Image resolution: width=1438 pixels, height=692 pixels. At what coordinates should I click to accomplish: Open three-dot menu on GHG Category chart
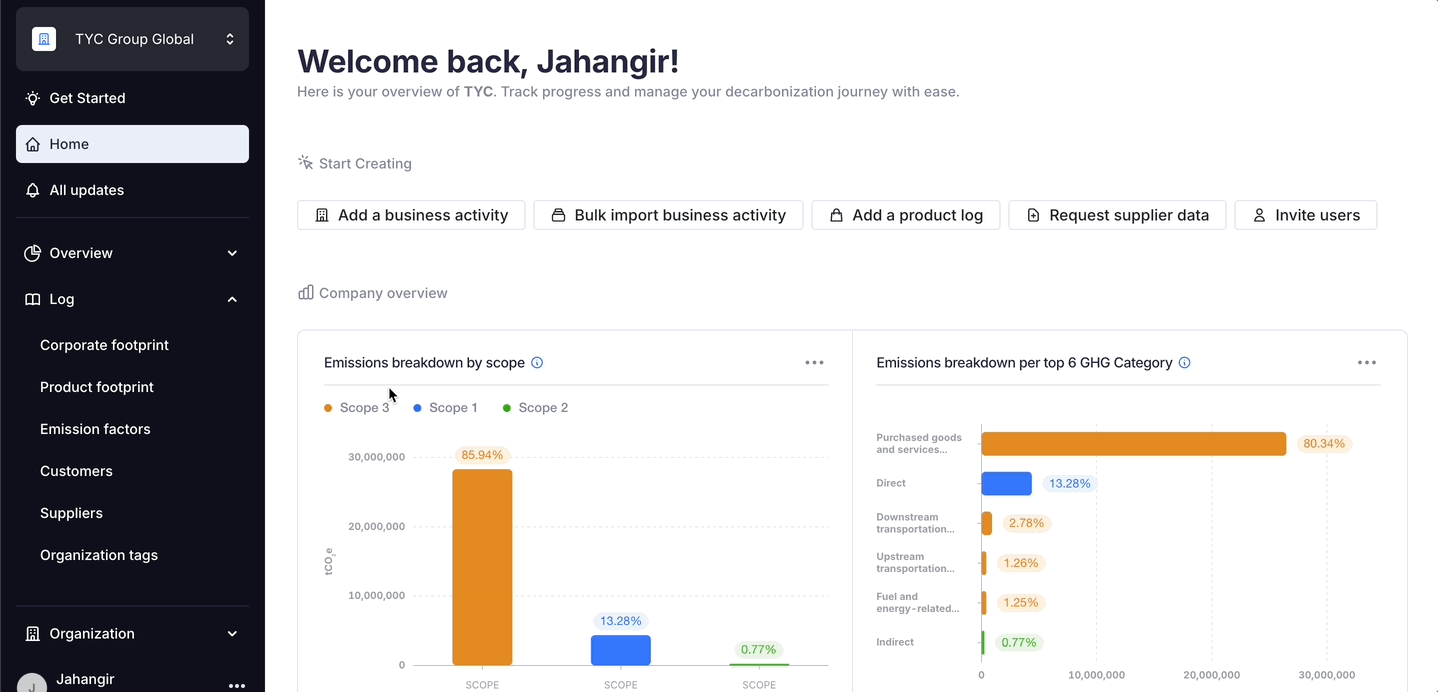coord(1367,363)
